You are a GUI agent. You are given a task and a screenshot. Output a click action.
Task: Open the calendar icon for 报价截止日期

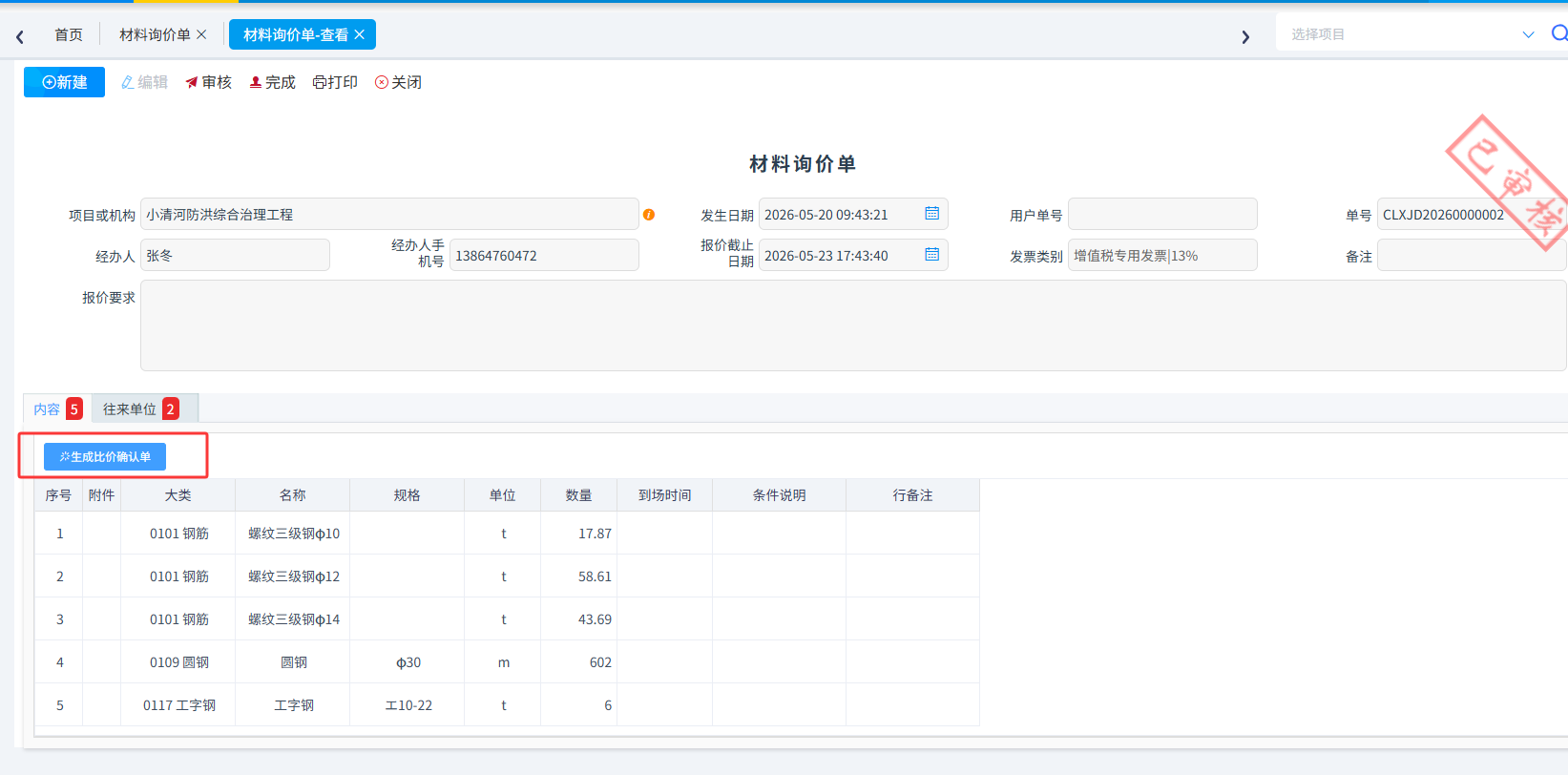932,255
